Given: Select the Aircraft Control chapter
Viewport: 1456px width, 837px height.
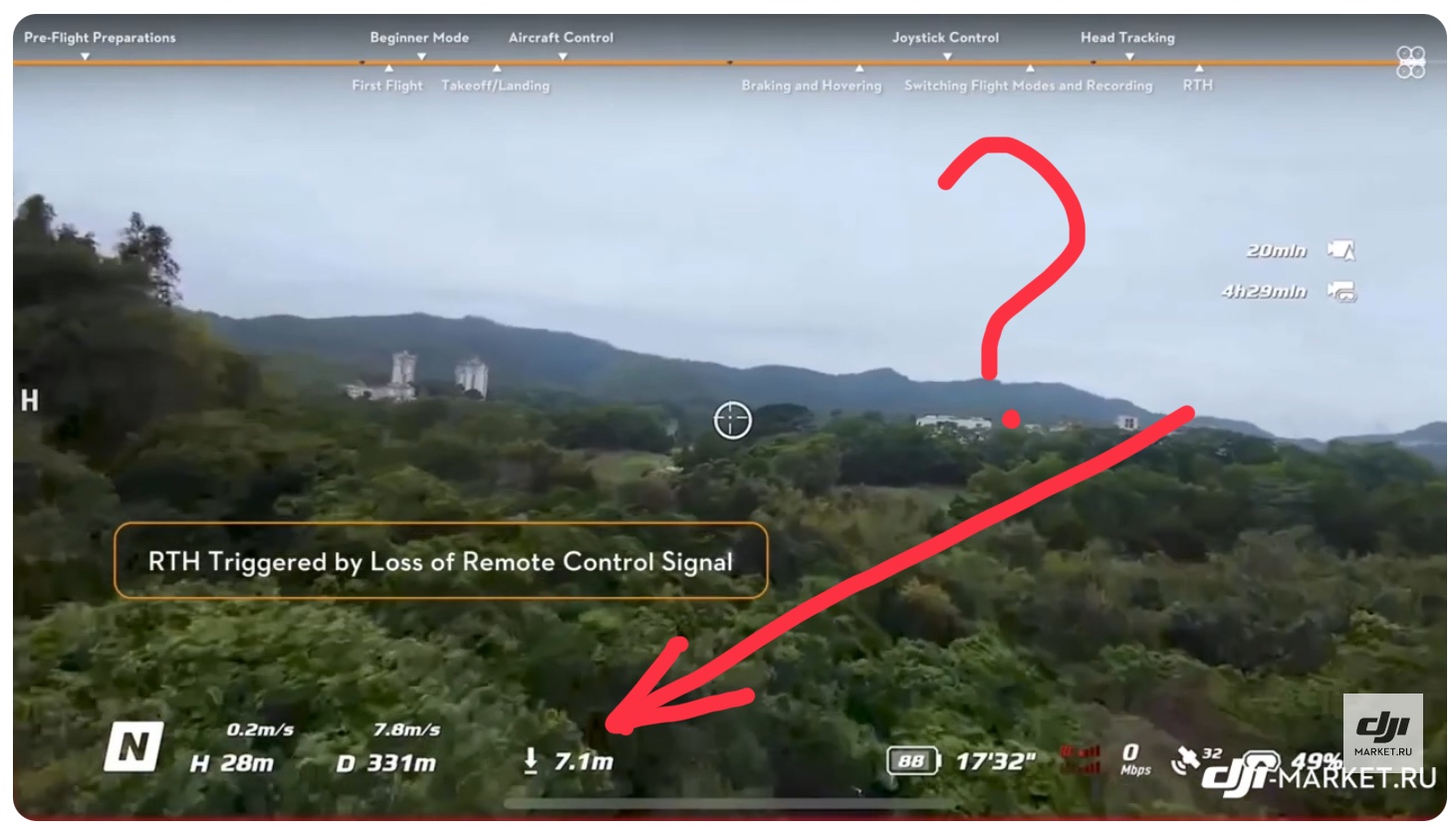Looking at the screenshot, I should (561, 38).
